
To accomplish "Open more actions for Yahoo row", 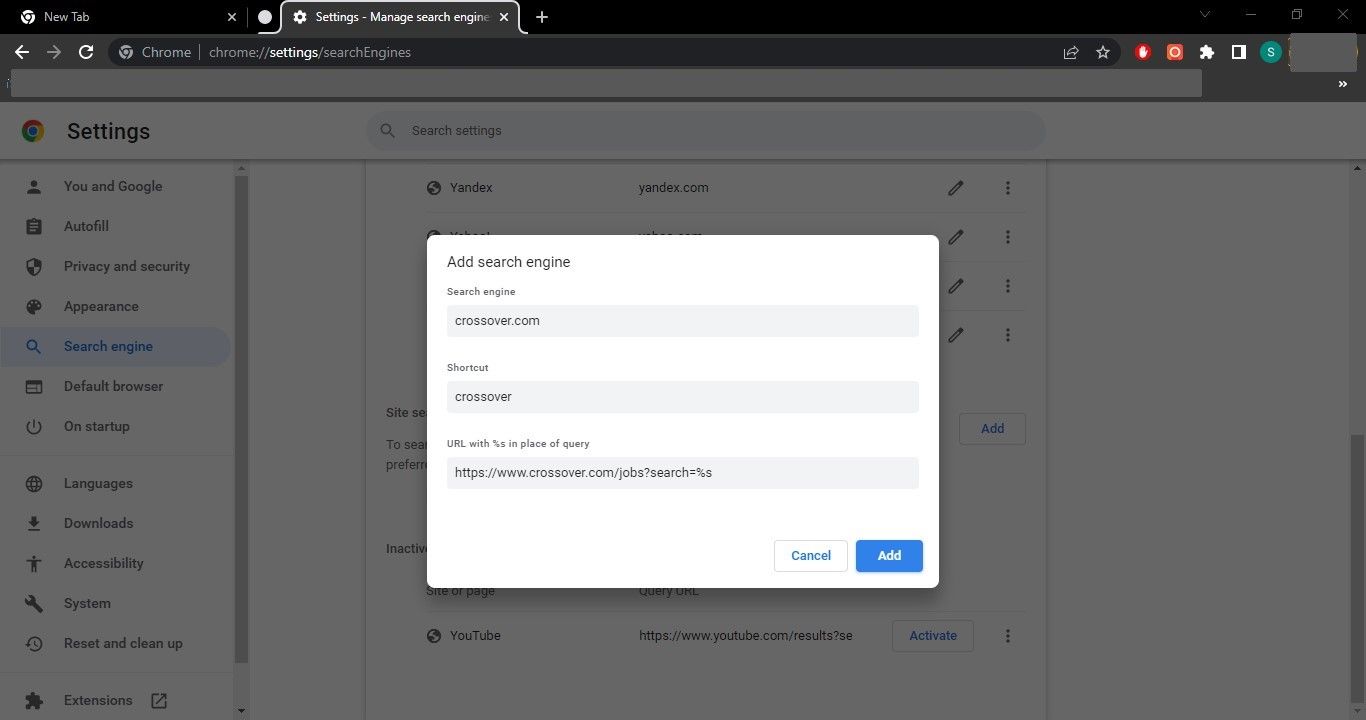I will (x=1008, y=237).
